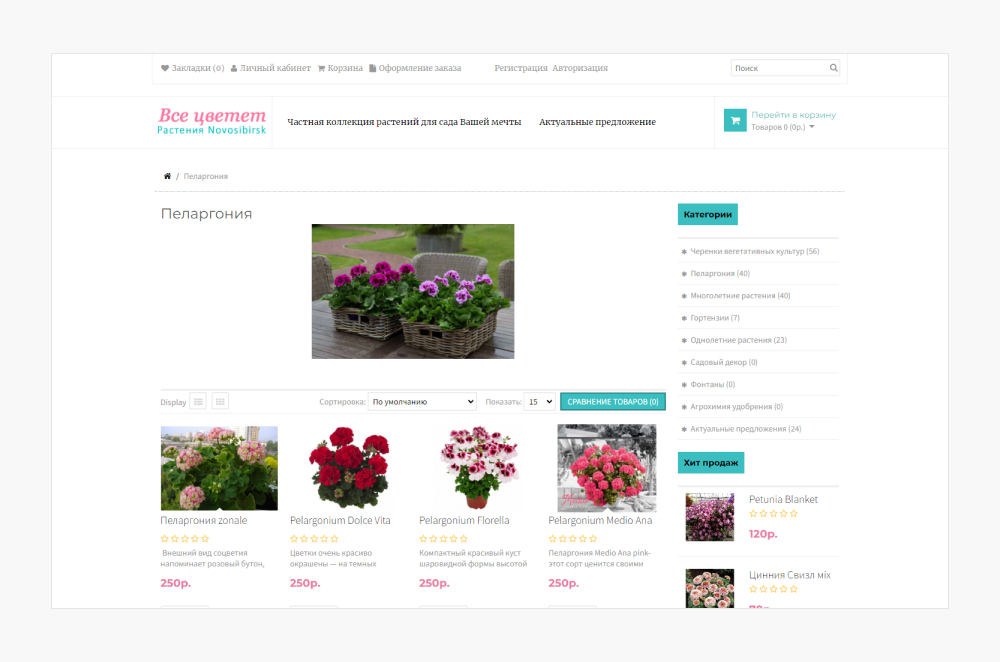Open Многолетние растения (40) category
Screen dimensions: 1000x662
740,296
